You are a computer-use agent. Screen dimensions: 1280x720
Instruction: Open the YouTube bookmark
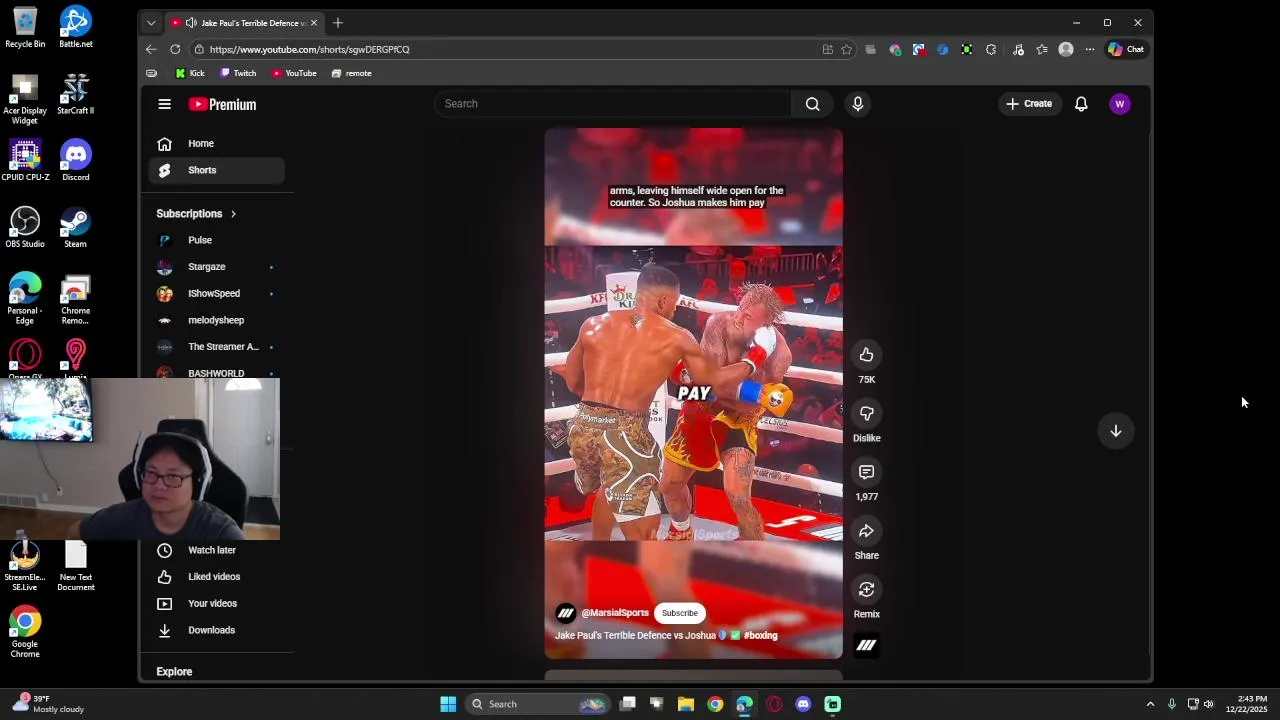pyautogui.click(x=294, y=73)
